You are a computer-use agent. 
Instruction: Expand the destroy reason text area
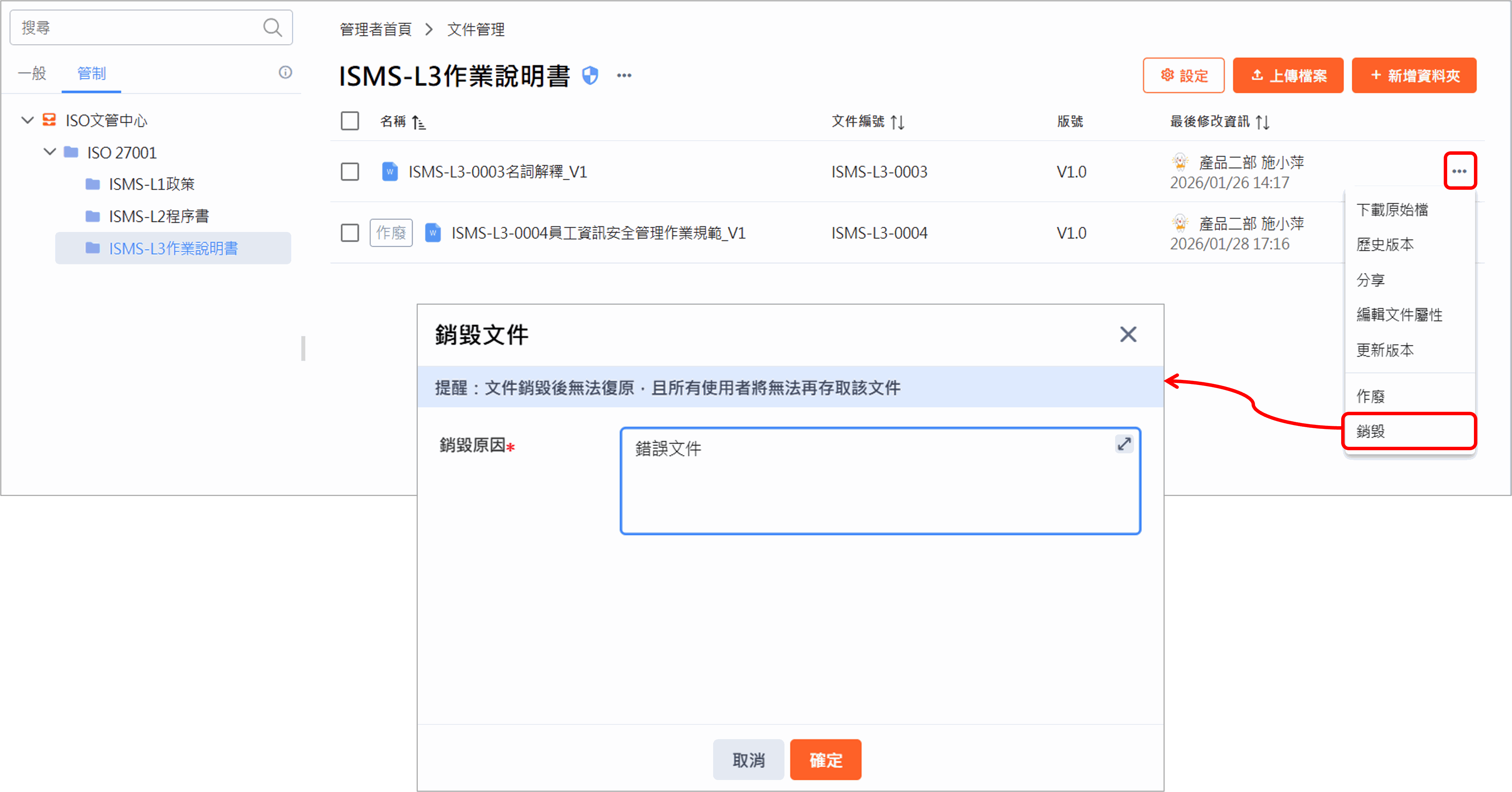tap(1124, 444)
